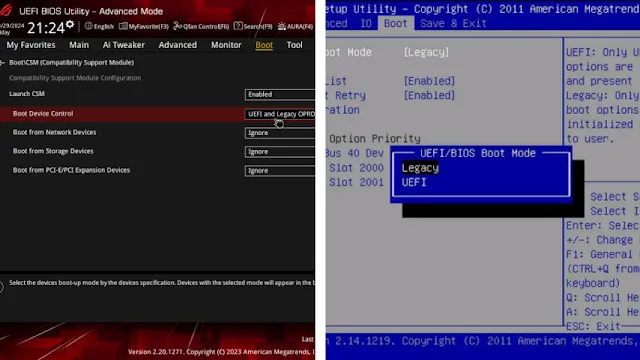
Task: Switch to the Main tab
Action: tap(79, 45)
